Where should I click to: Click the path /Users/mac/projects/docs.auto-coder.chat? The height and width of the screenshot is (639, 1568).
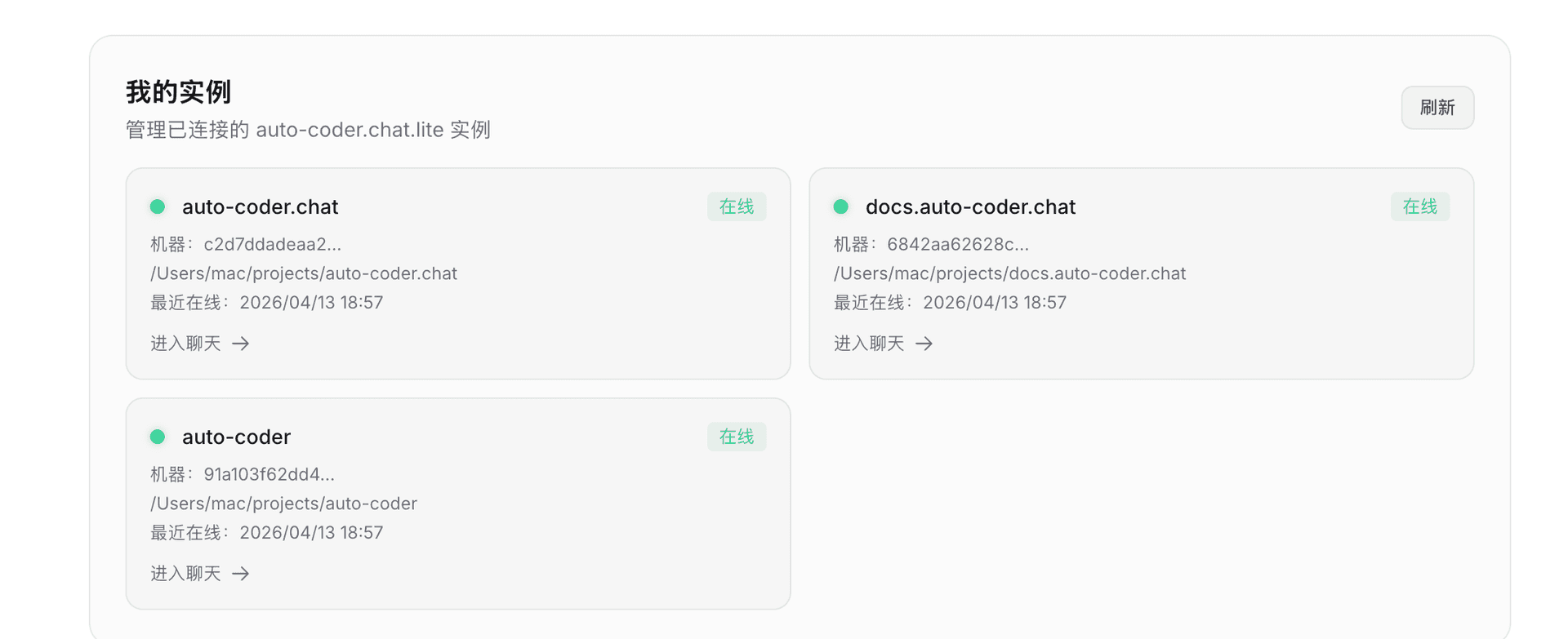[1009, 273]
